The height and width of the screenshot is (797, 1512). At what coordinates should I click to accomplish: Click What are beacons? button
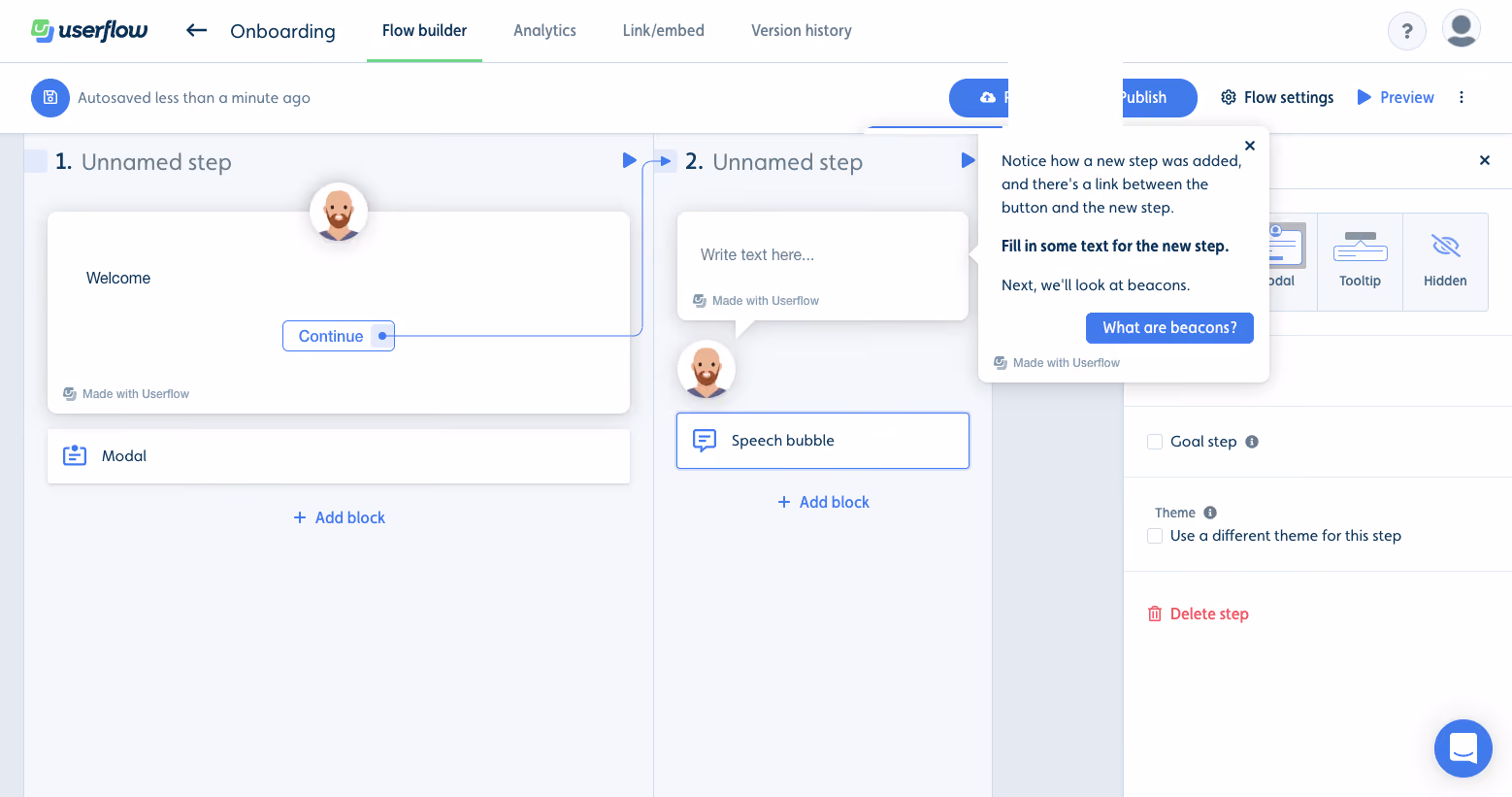[1169, 328]
